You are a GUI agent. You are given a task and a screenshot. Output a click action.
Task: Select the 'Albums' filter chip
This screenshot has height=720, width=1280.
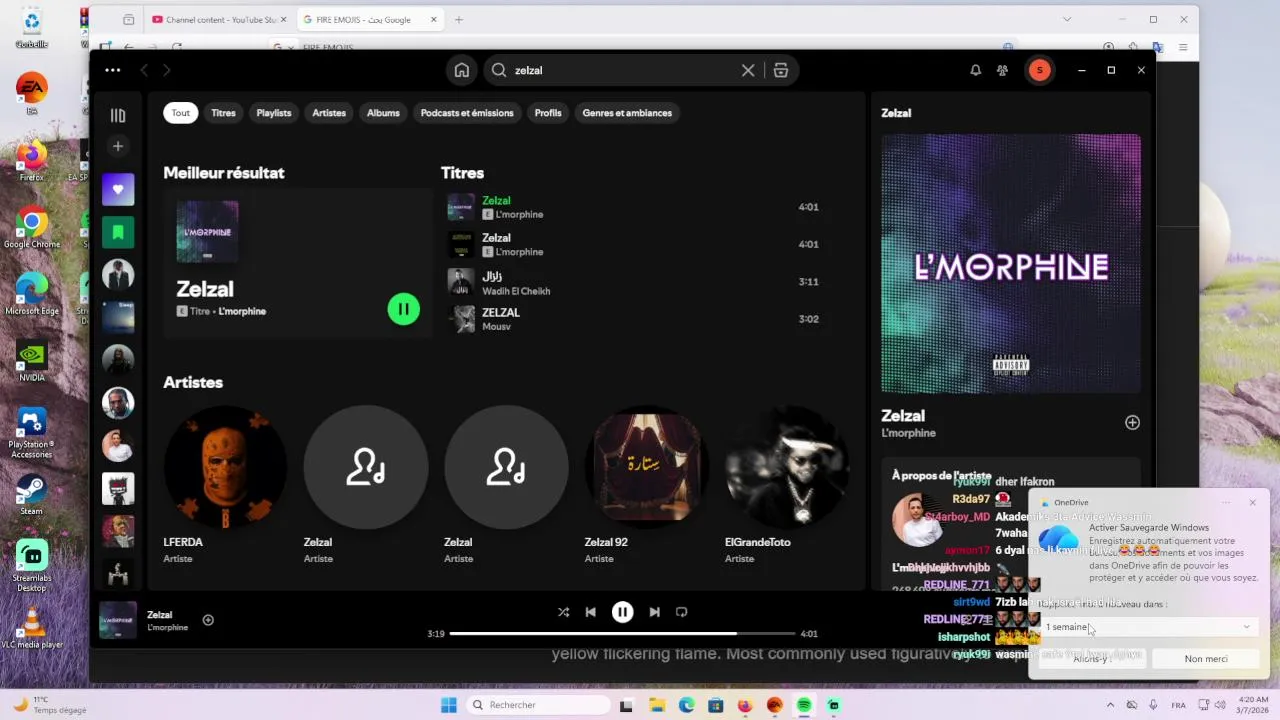pos(383,113)
